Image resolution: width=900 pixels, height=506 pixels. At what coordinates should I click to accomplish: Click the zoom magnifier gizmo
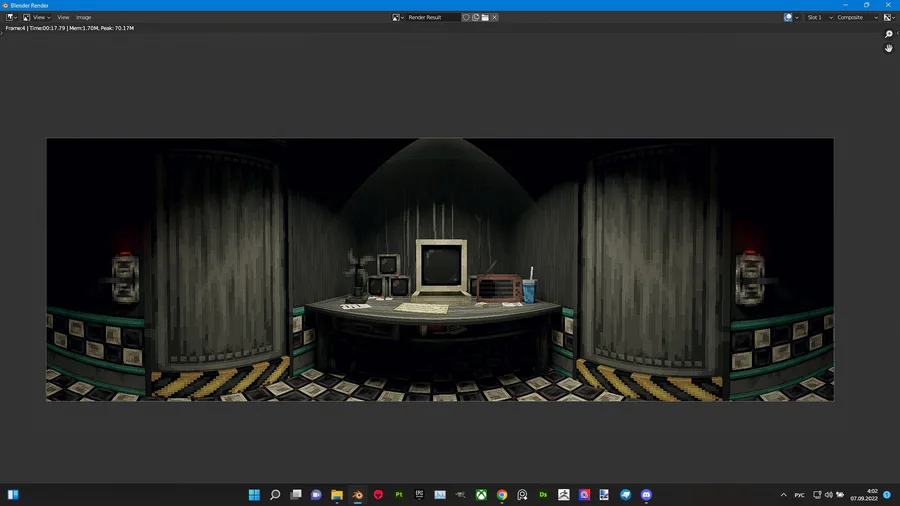pyautogui.click(x=889, y=34)
